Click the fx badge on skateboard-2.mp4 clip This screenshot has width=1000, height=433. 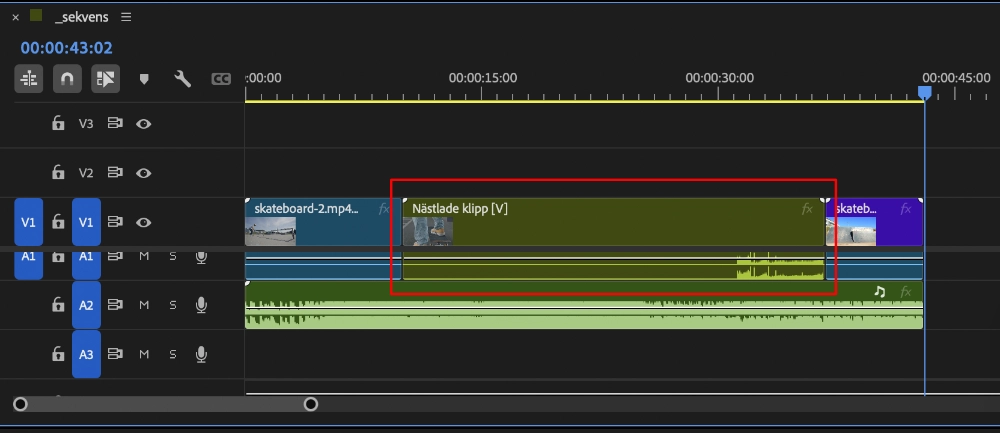[x=384, y=209]
